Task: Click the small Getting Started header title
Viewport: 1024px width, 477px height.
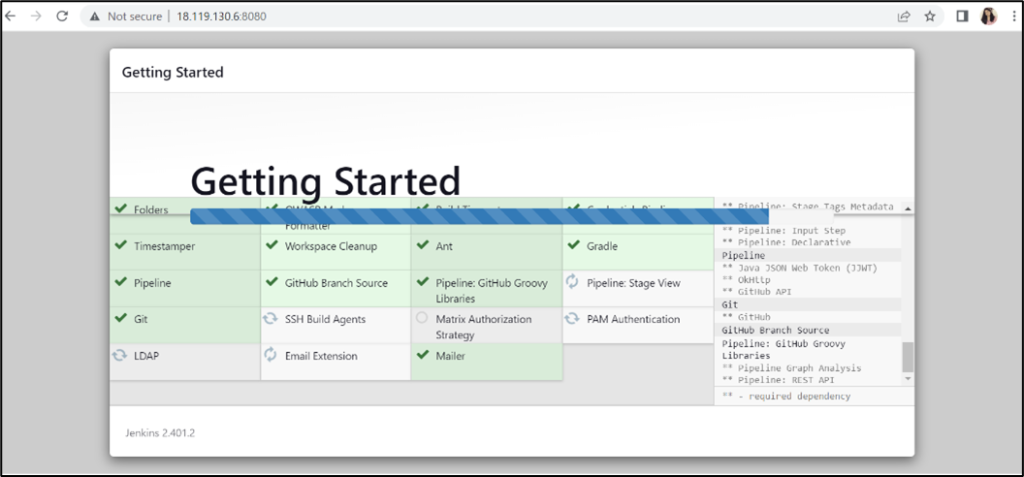Action: tap(172, 72)
